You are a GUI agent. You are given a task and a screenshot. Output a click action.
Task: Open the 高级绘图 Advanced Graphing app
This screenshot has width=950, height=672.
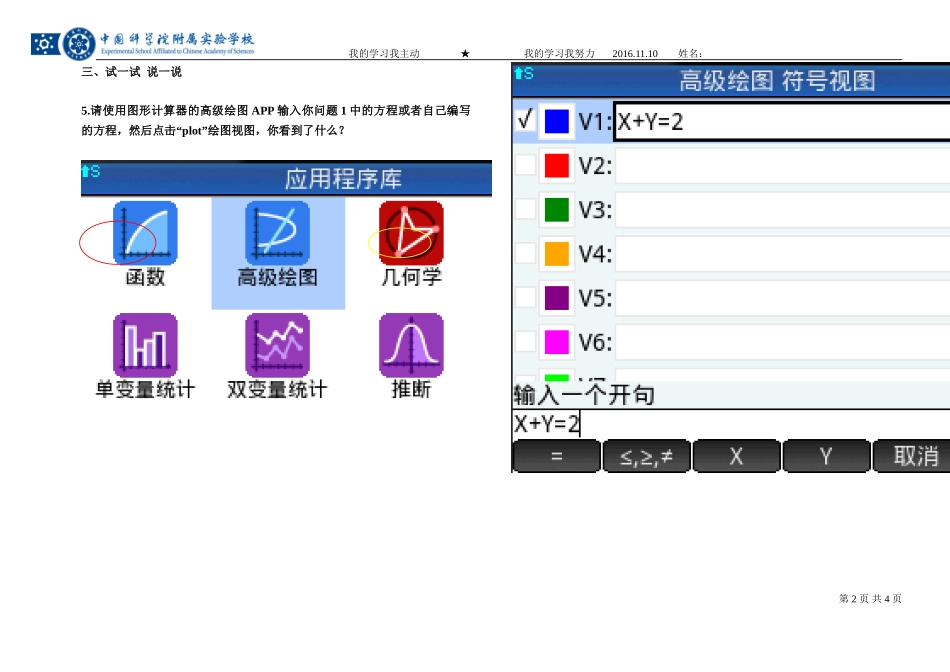tap(277, 233)
